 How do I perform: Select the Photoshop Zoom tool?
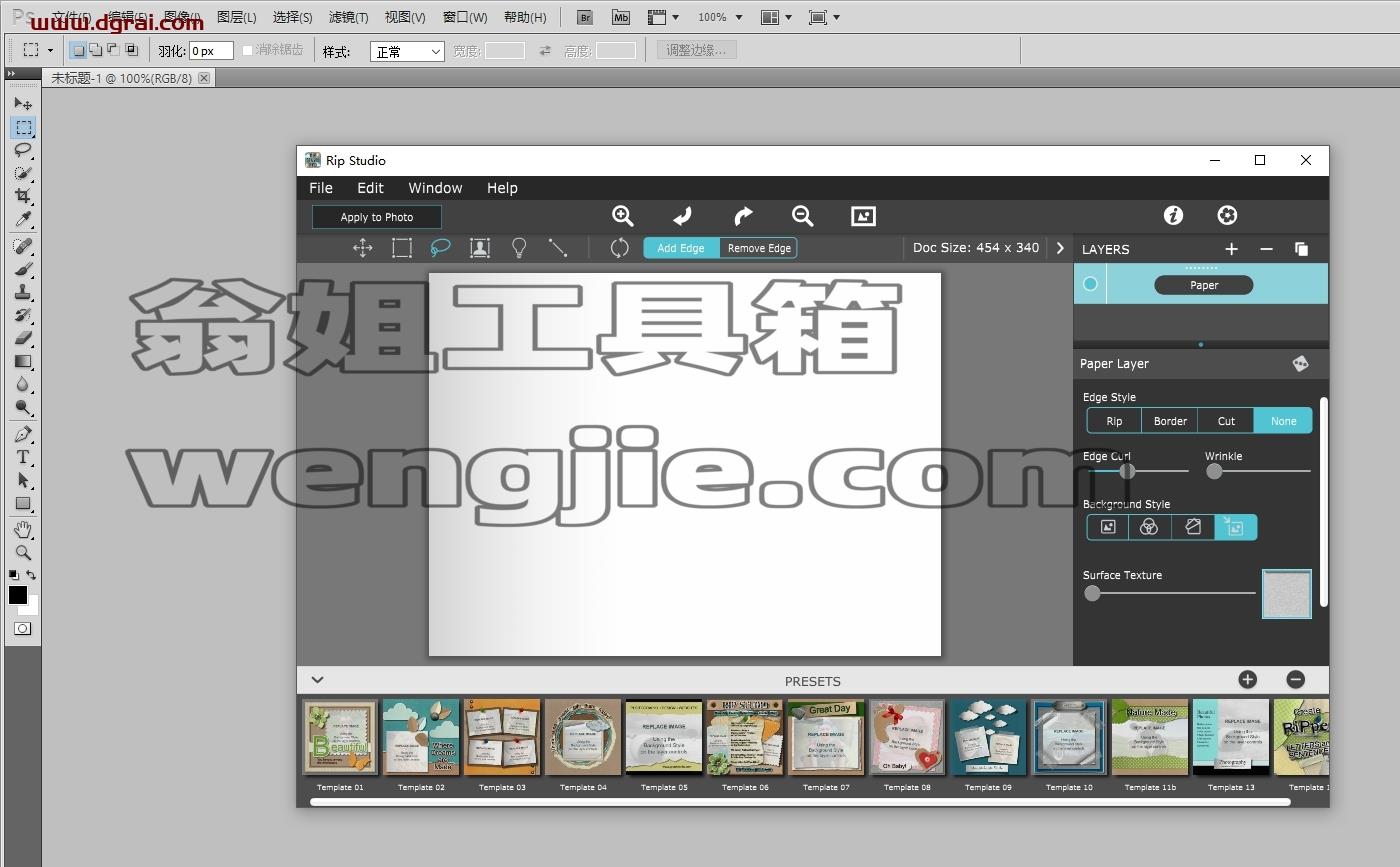22,552
